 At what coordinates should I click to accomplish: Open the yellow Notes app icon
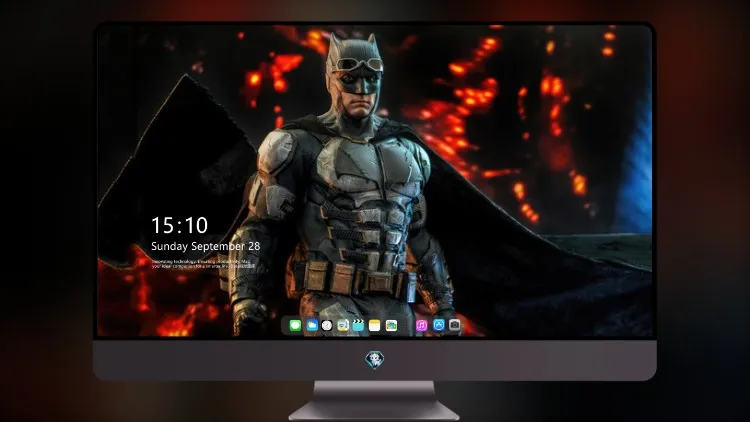tap(375, 325)
